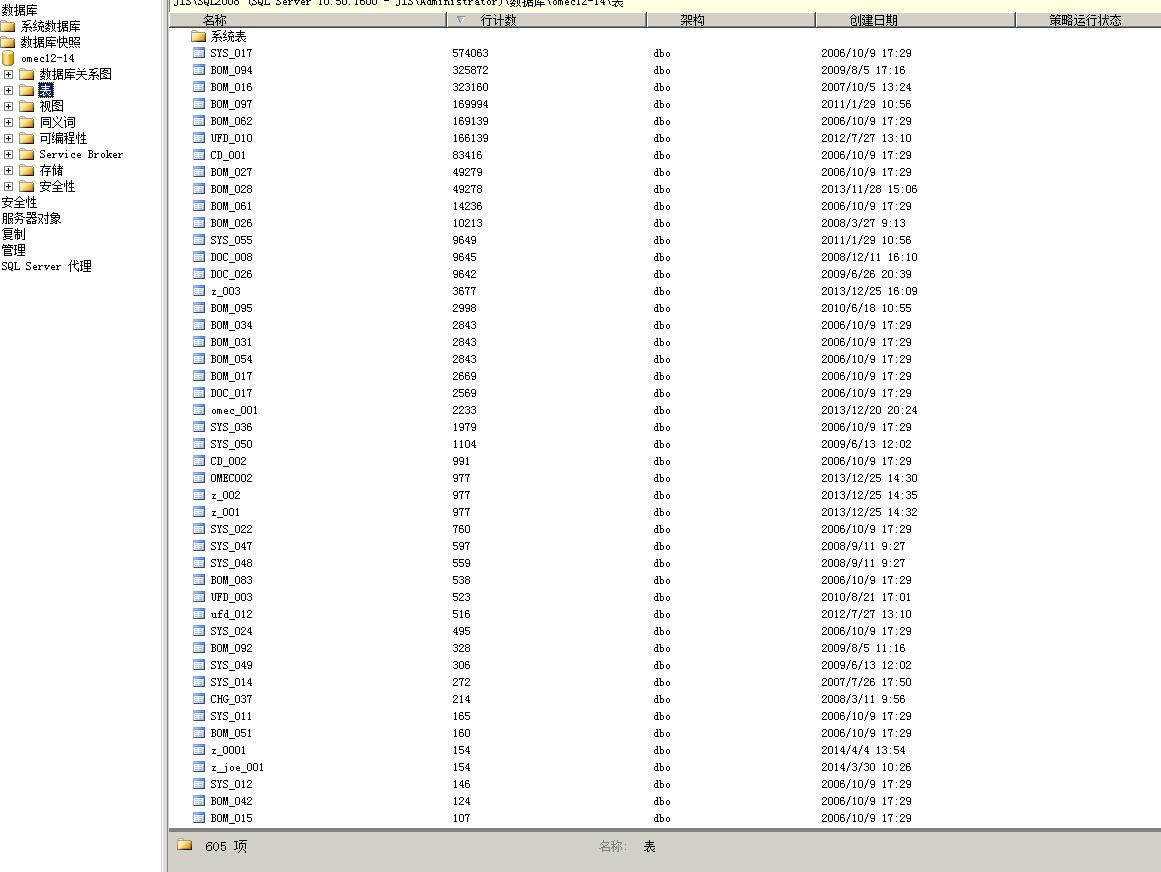Image resolution: width=1161 pixels, height=872 pixels.
Task: Click the table icon beside omec_001
Action: (198, 409)
